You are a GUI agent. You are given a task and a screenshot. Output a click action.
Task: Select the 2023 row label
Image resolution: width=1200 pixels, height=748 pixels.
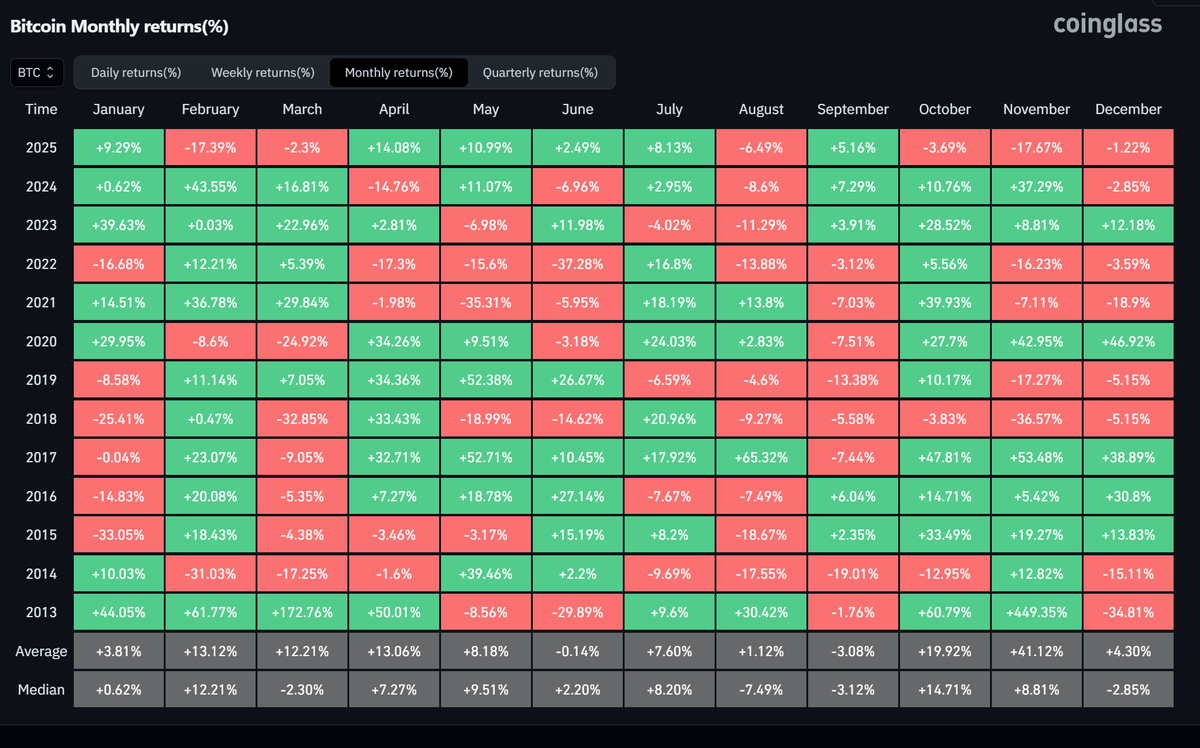tap(41, 225)
